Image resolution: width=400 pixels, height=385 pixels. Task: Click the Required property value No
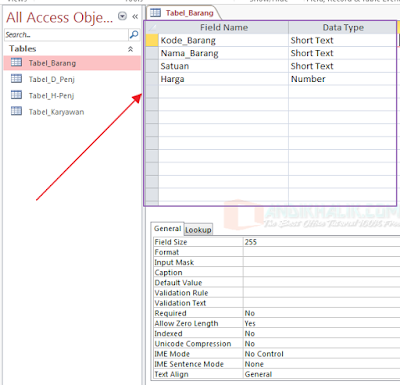(x=321, y=313)
